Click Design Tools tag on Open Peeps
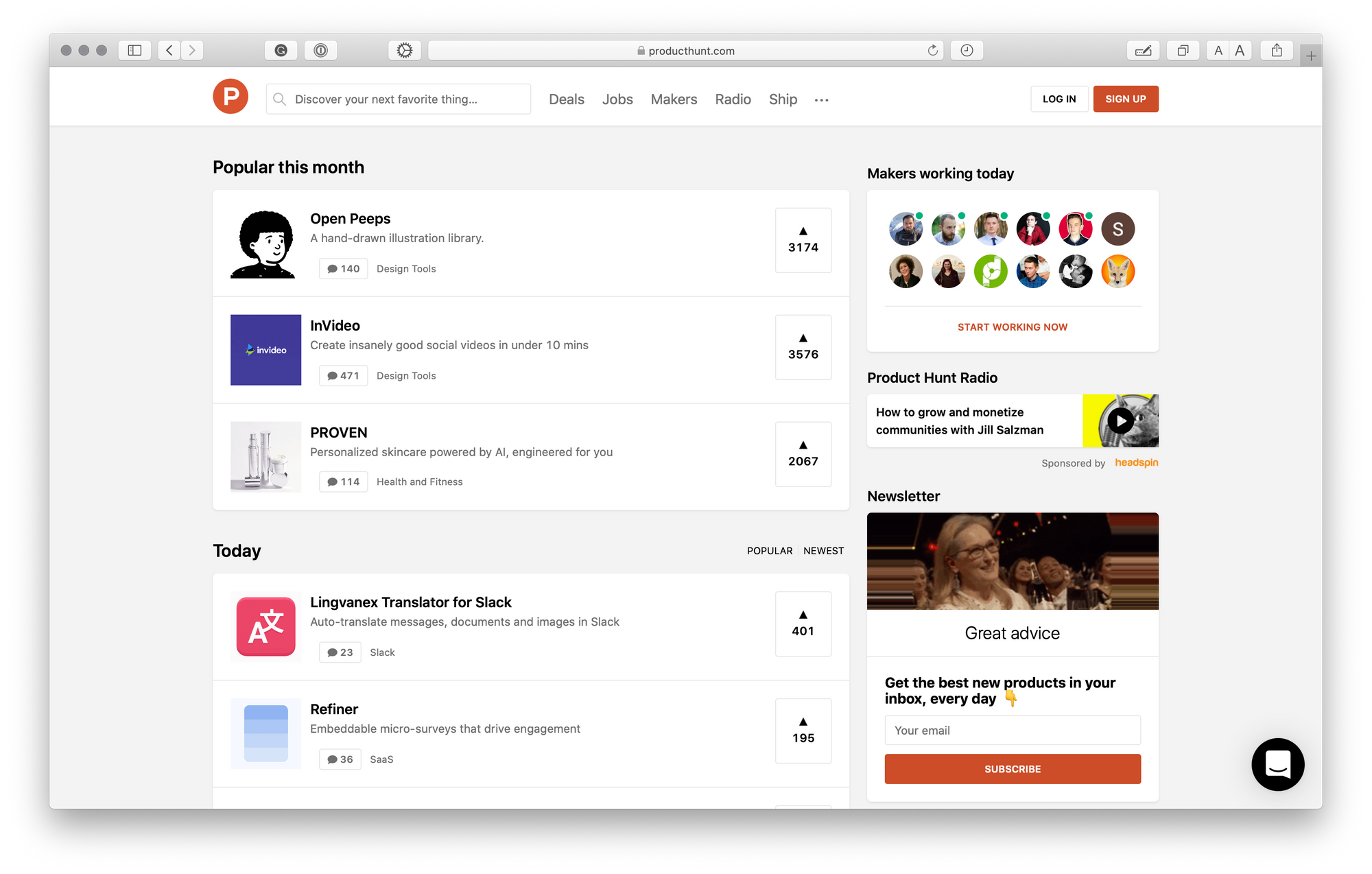 point(406,269)
